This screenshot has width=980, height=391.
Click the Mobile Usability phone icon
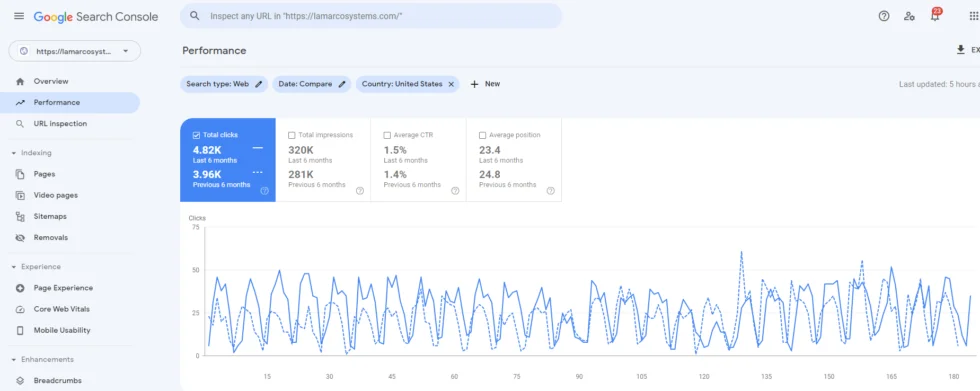[x=20, y=330]
